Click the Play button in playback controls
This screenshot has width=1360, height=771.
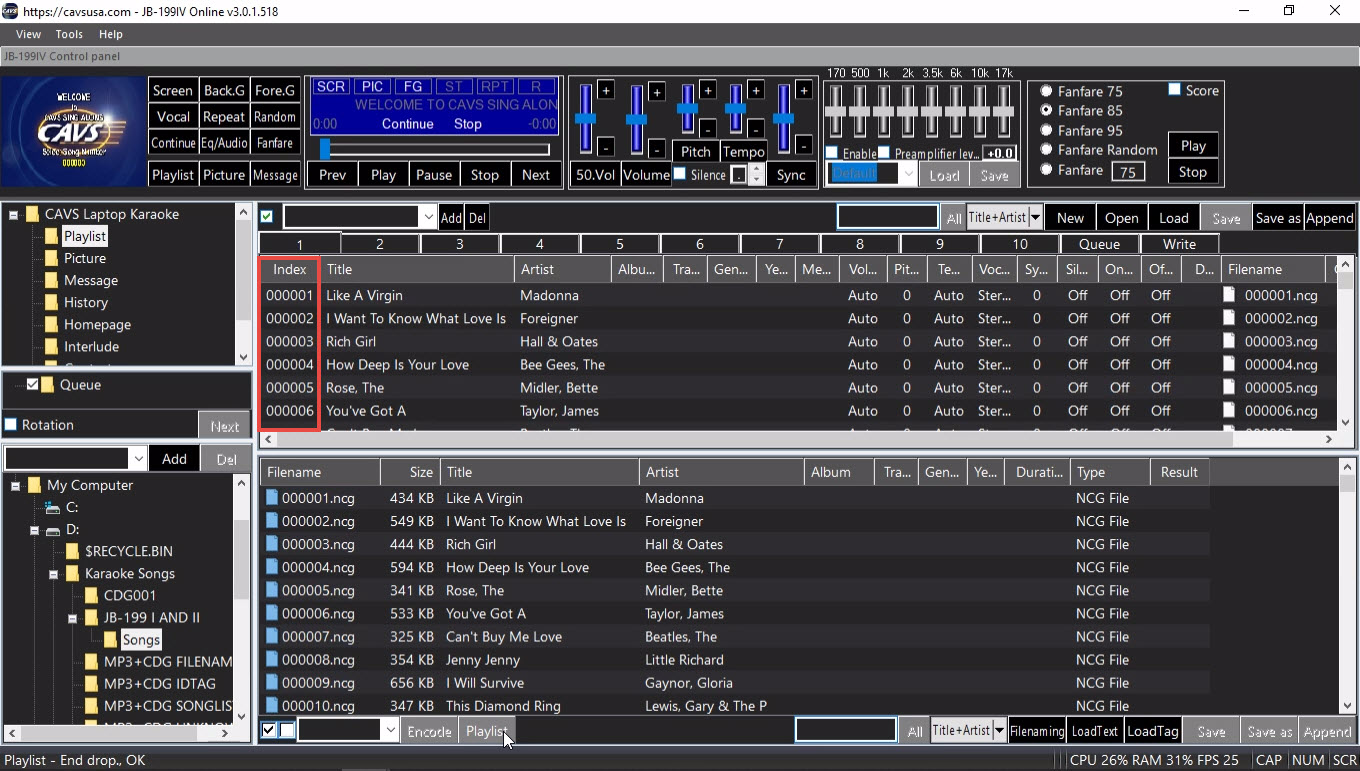(383, 175)
